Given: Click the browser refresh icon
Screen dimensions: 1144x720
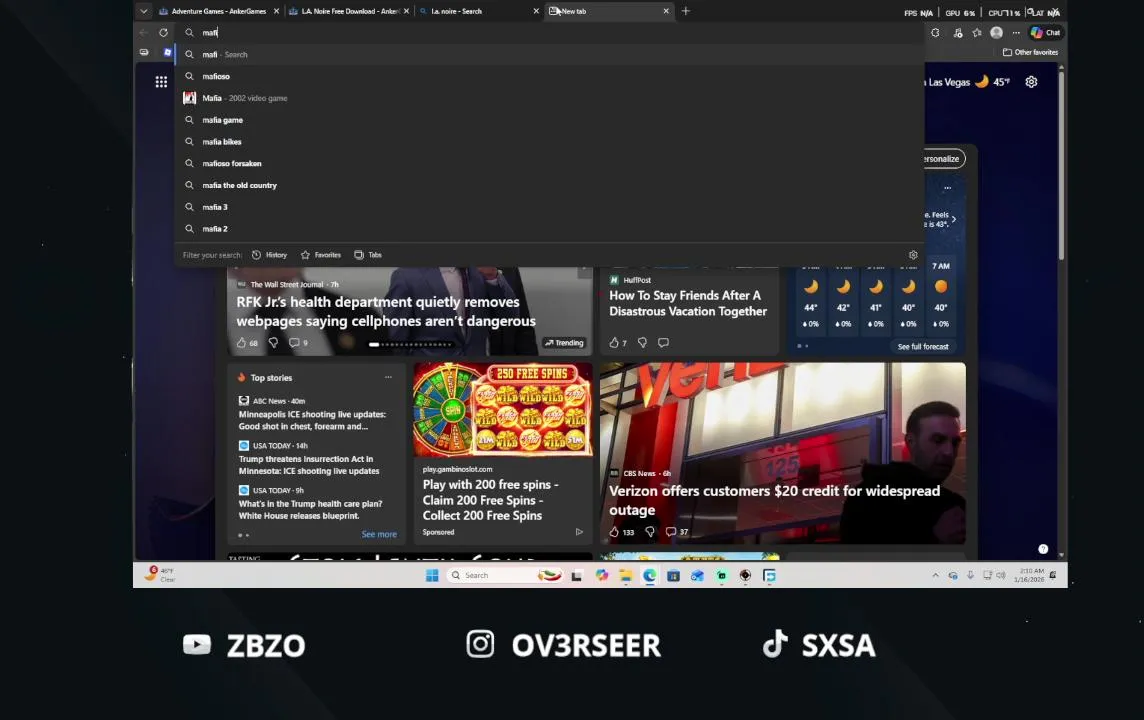Looking at the screenshot, I should point(163,32).
